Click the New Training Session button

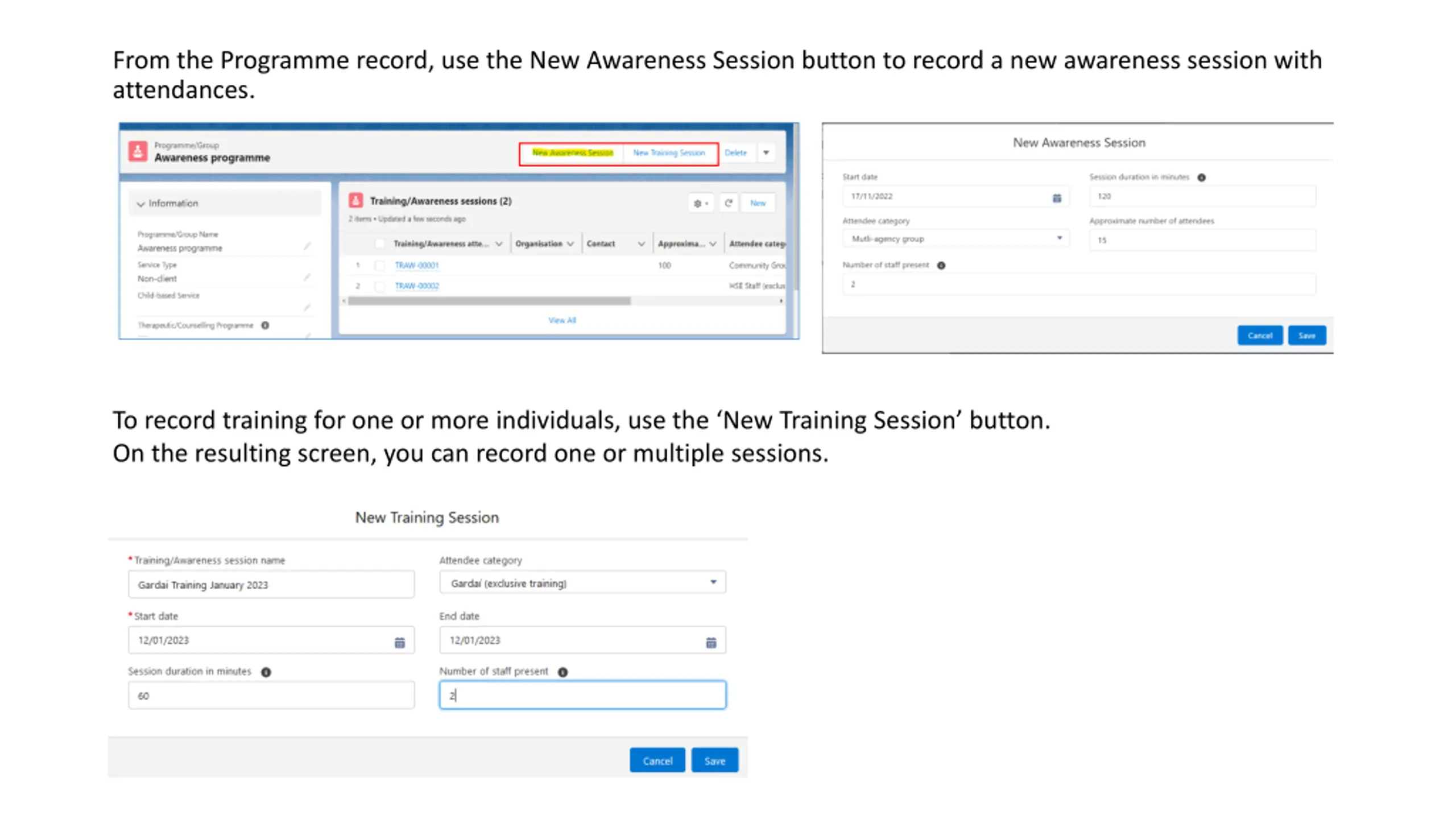669,152
